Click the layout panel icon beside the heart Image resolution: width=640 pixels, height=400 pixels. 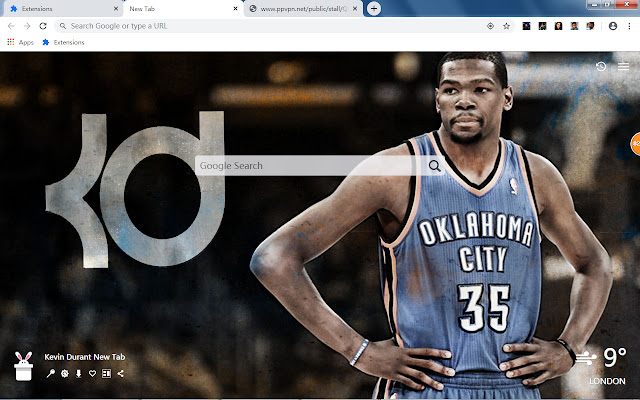point(107,373)
